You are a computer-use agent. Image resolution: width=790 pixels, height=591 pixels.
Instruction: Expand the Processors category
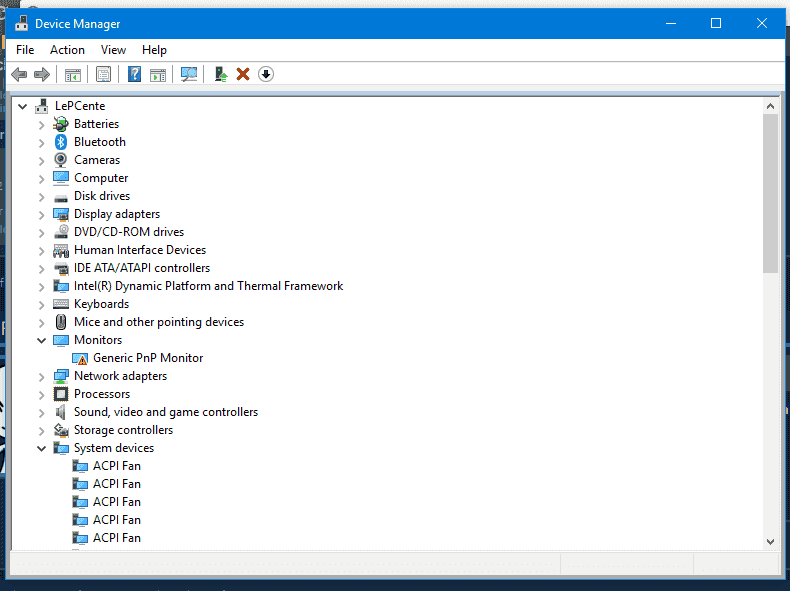click(x=41, y=395)
